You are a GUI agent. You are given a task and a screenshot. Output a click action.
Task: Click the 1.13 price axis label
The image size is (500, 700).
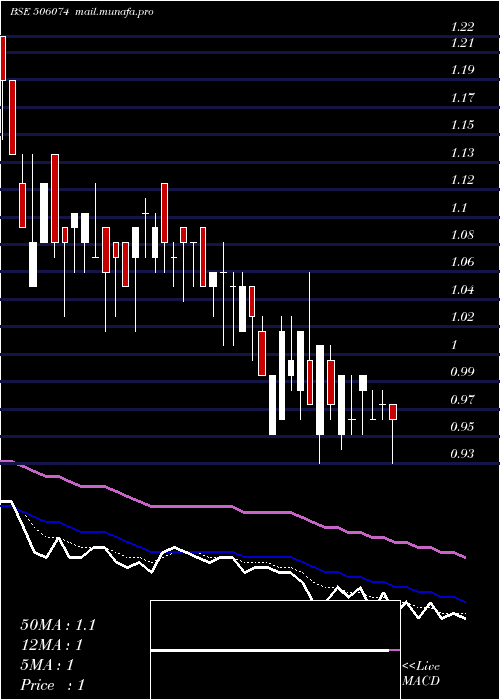tap(462, 153)
